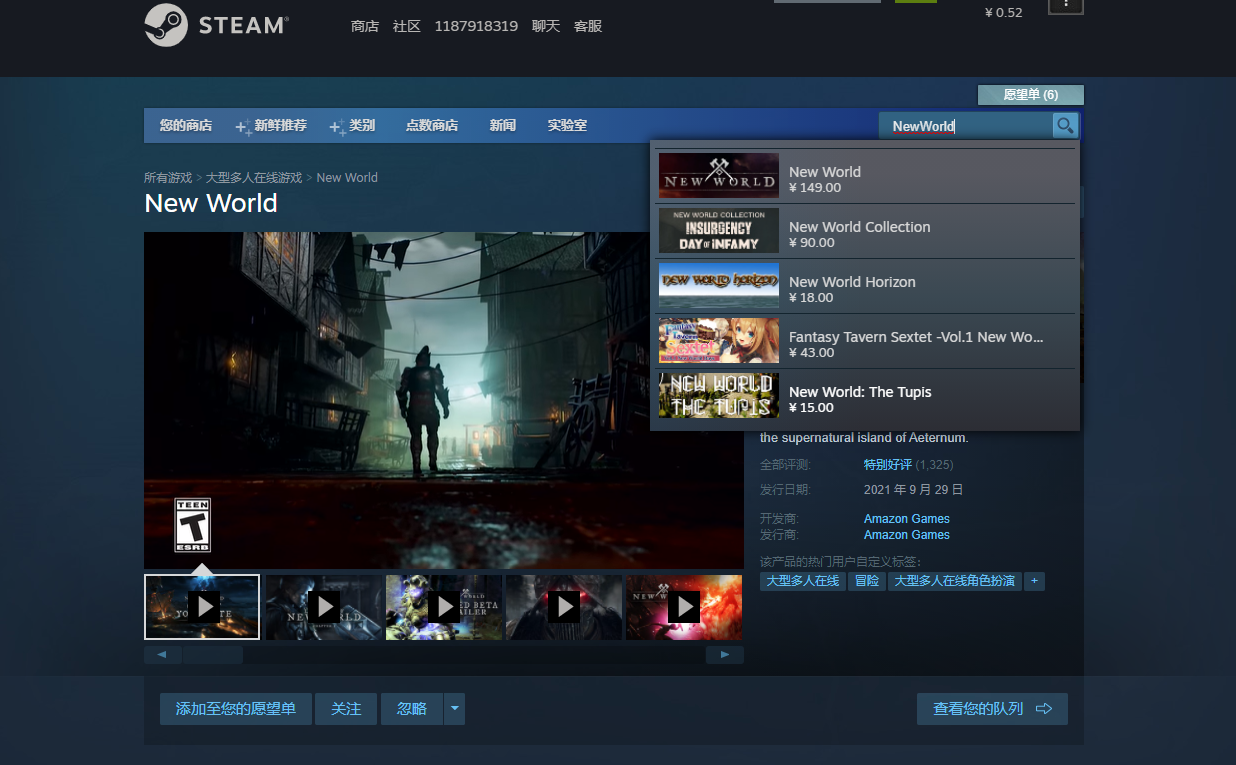The width and height of the screenshot is (1236, 765).
Task: Click the NewWorld search input field
Action: pyautogui.click(x=966, y=126)
